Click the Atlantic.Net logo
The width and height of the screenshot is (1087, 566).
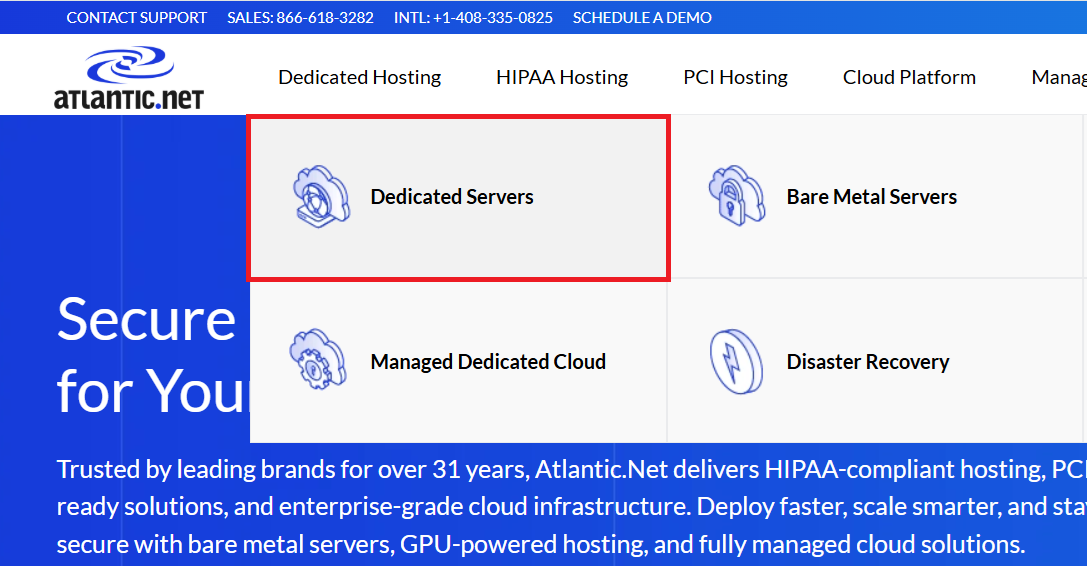(x=129, y=78)
